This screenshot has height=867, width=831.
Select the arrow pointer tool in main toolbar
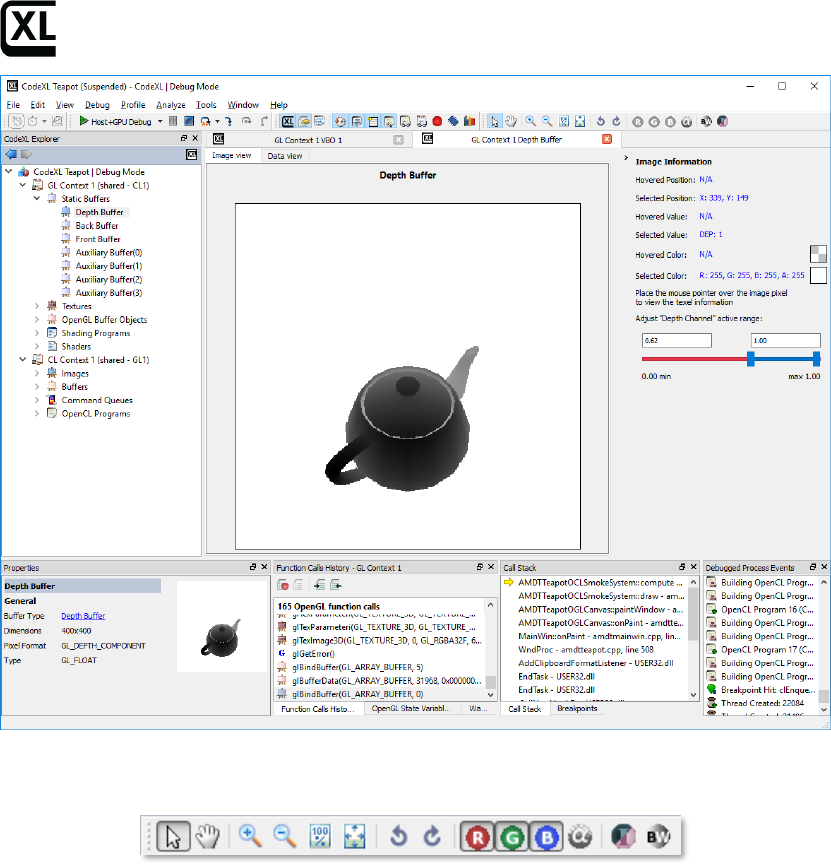[494, 121]
